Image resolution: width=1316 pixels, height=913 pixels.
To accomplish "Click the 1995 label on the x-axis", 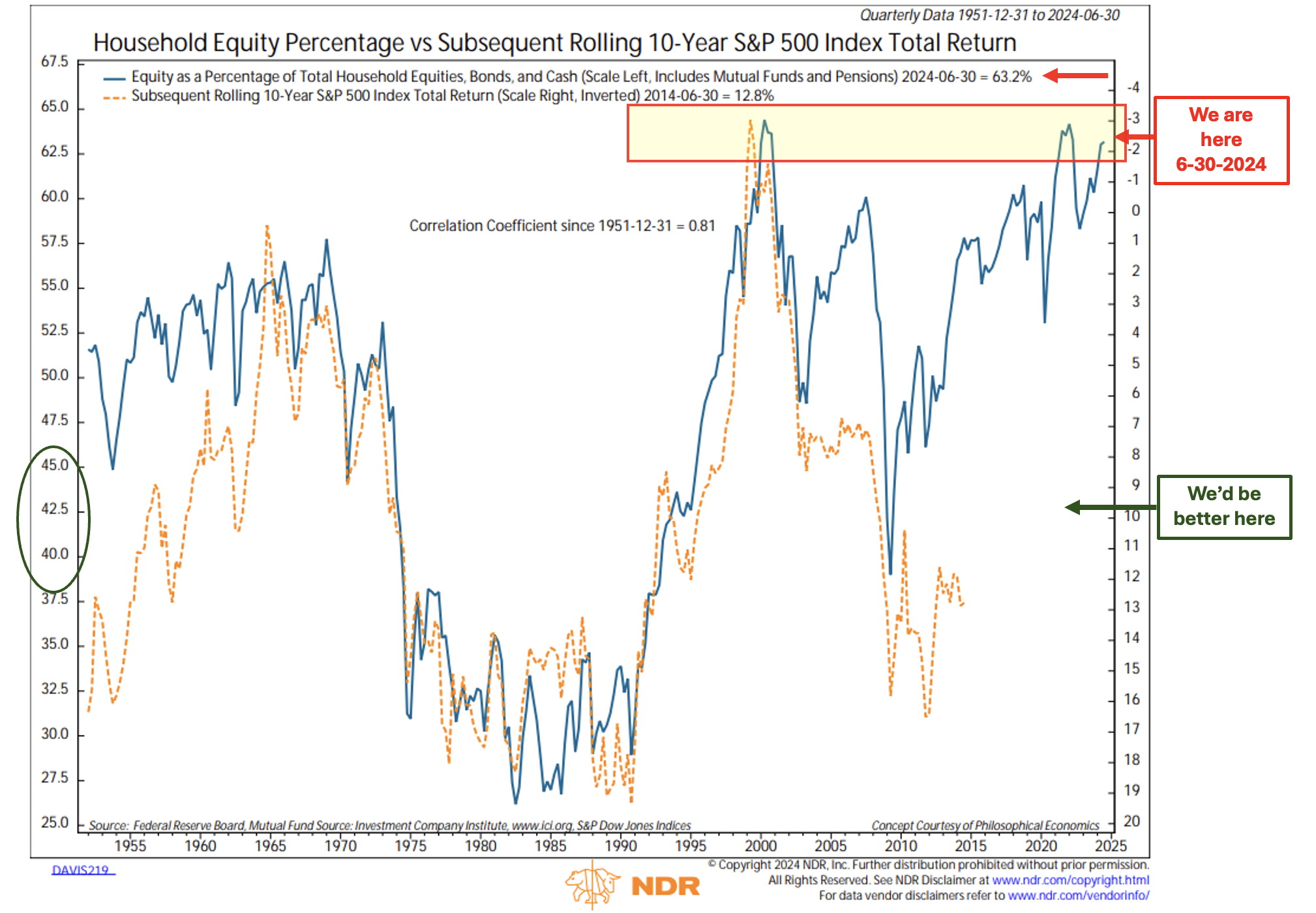I will [x=691, y=846].
